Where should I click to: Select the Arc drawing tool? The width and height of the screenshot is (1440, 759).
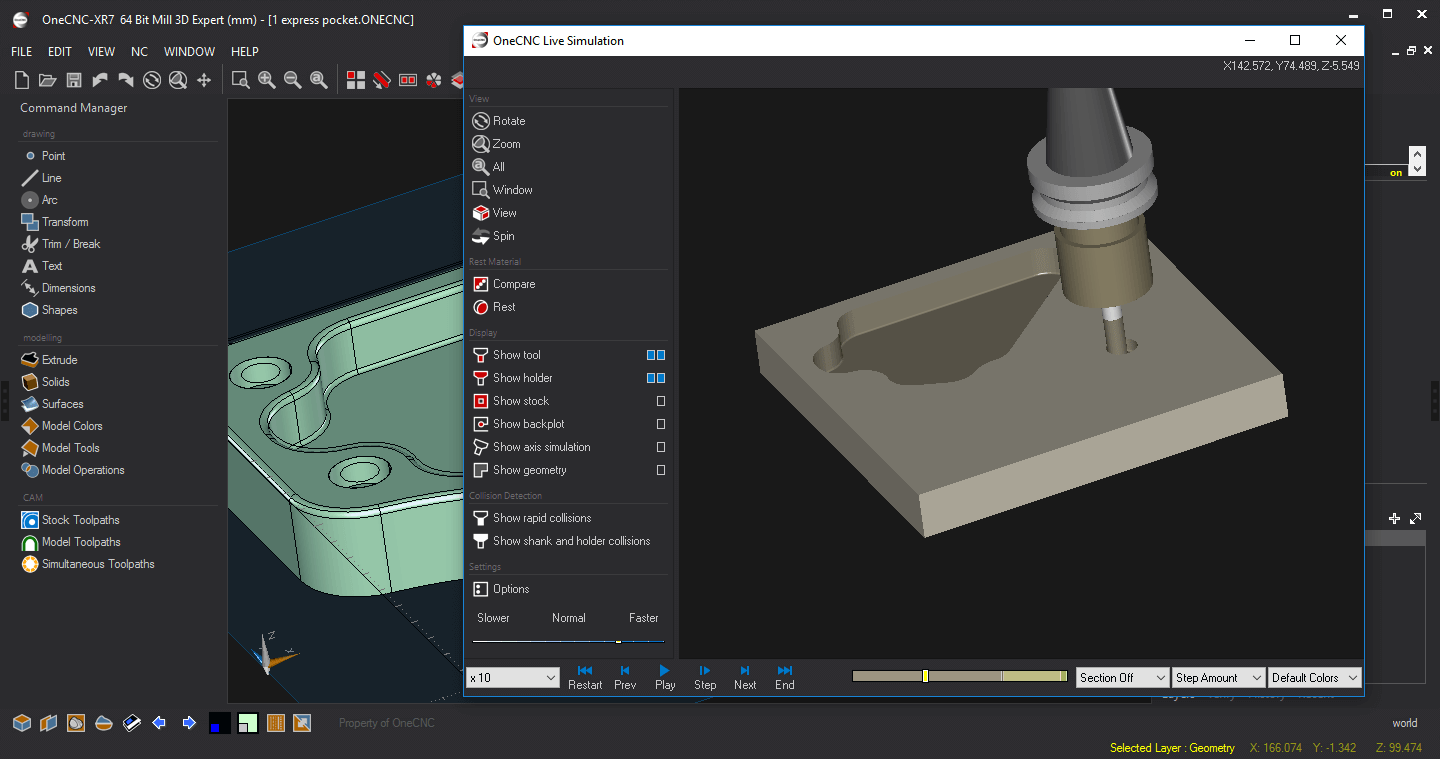click(x=40, y=200)
